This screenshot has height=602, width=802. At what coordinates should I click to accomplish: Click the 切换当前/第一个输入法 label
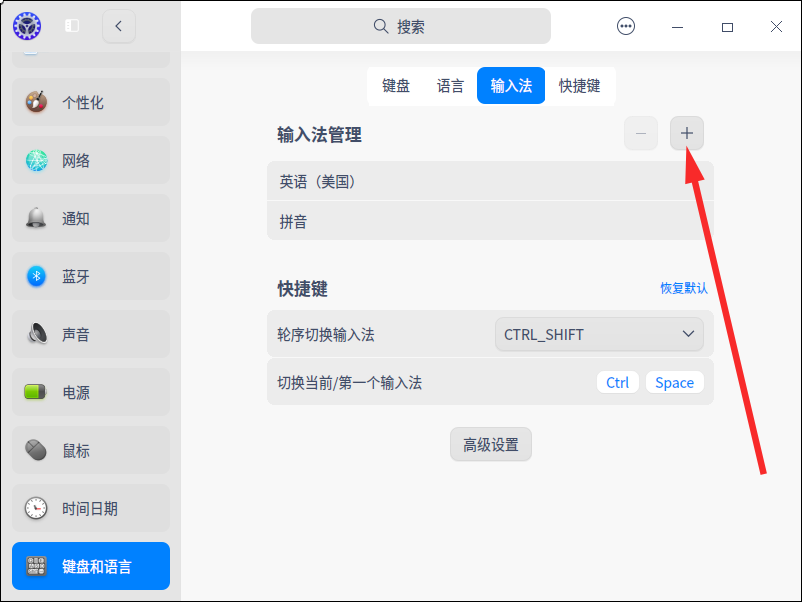point(349,383)
